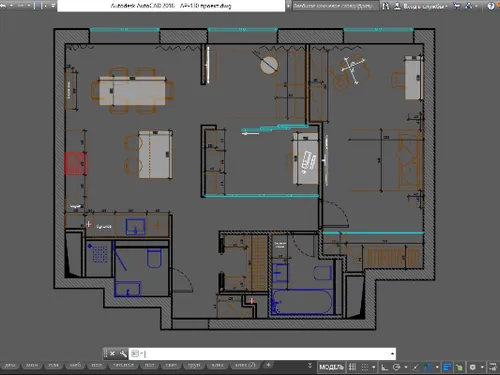The width and height of the screenshot is (500, 375).
Task: Click the Redo arrow in quick access toolbar
Action: coord(21,6)
